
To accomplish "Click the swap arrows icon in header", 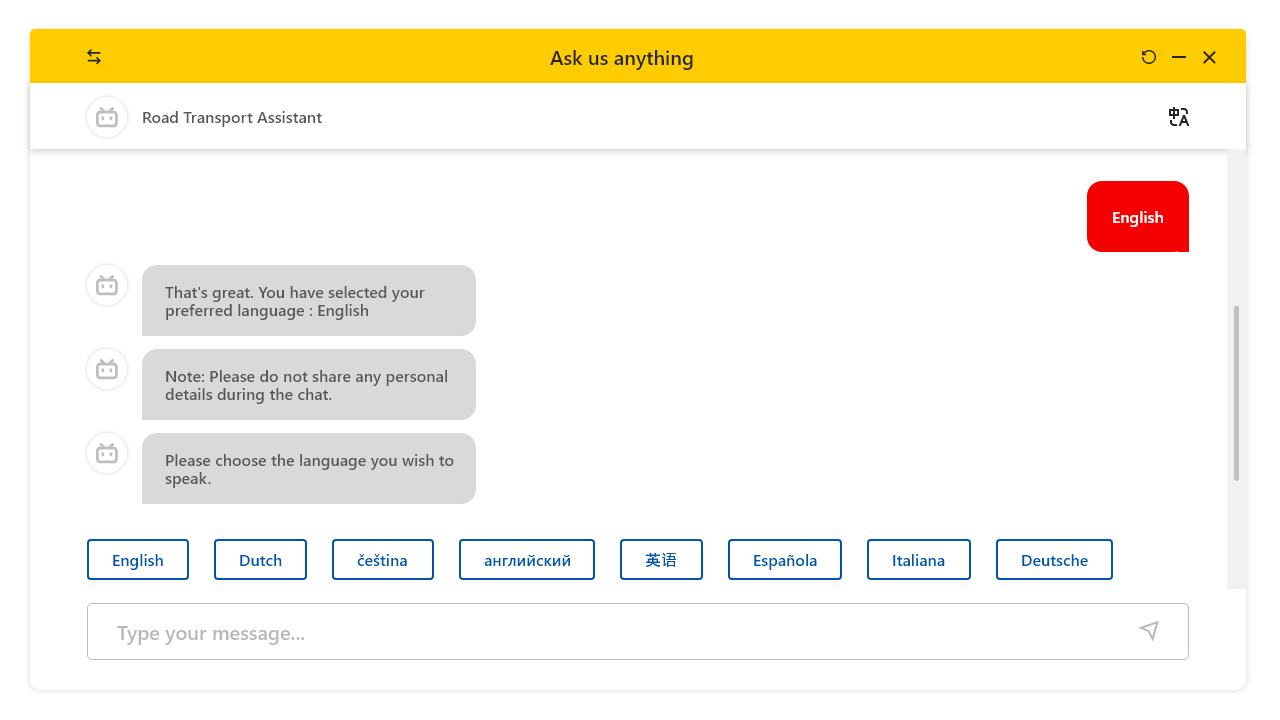I will tap(94, 57).
